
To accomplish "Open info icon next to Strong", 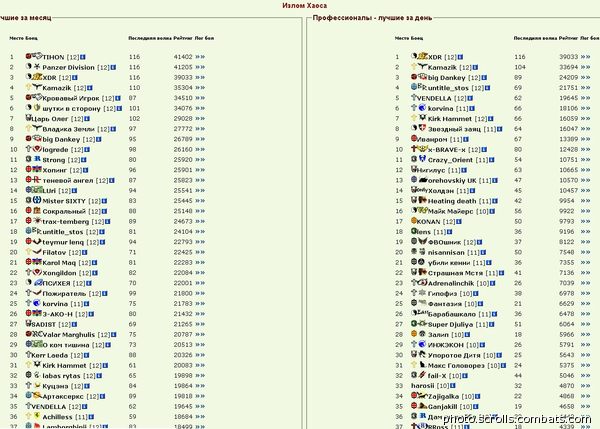I will [83, 160].
